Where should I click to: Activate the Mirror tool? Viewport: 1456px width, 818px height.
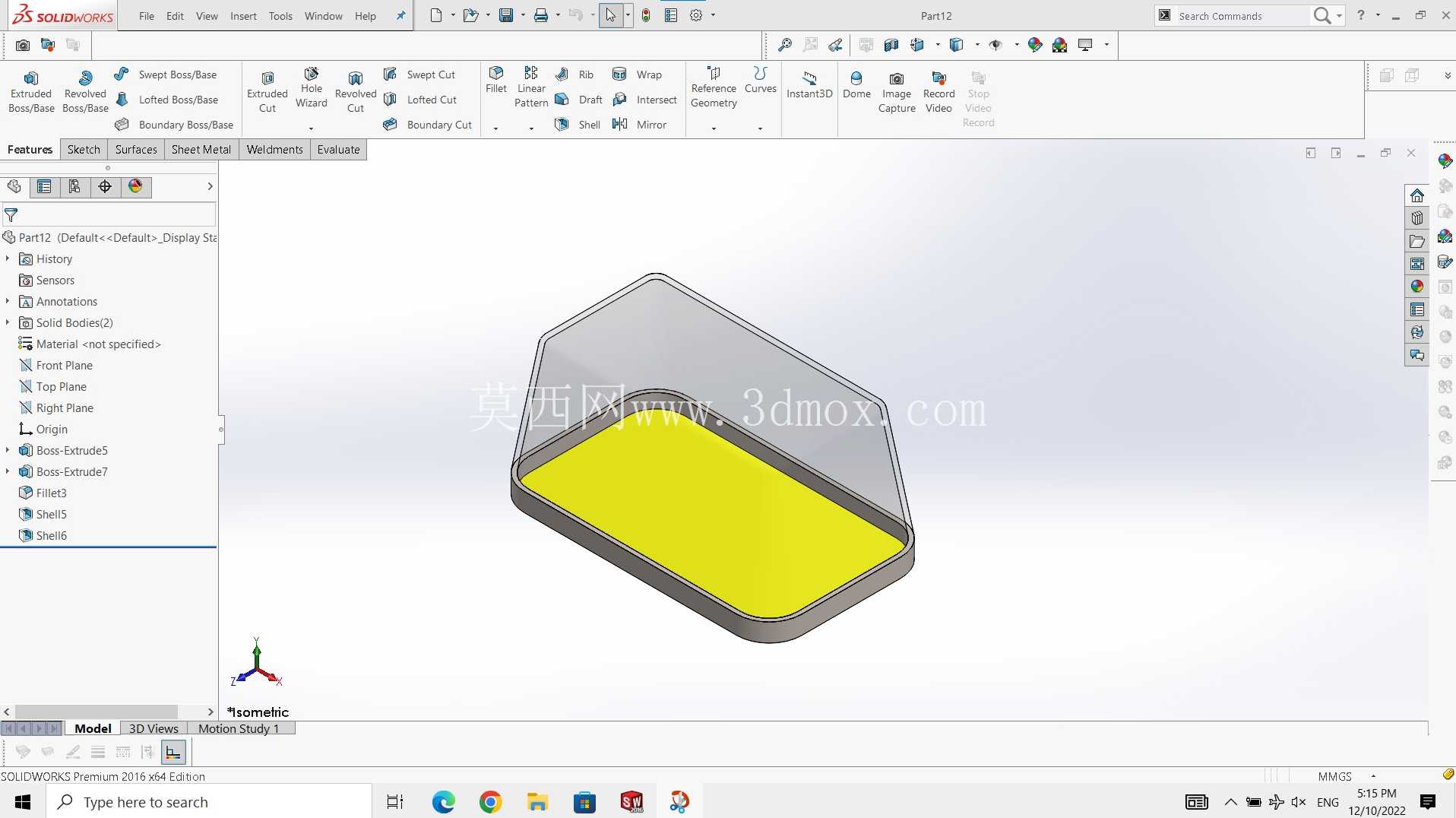[x=640, y=125]
